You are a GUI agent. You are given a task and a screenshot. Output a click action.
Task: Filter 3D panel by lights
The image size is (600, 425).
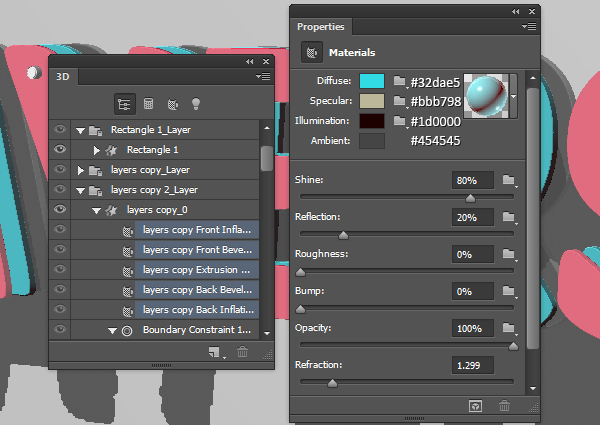pyautogui.click(x=196, y=104)
